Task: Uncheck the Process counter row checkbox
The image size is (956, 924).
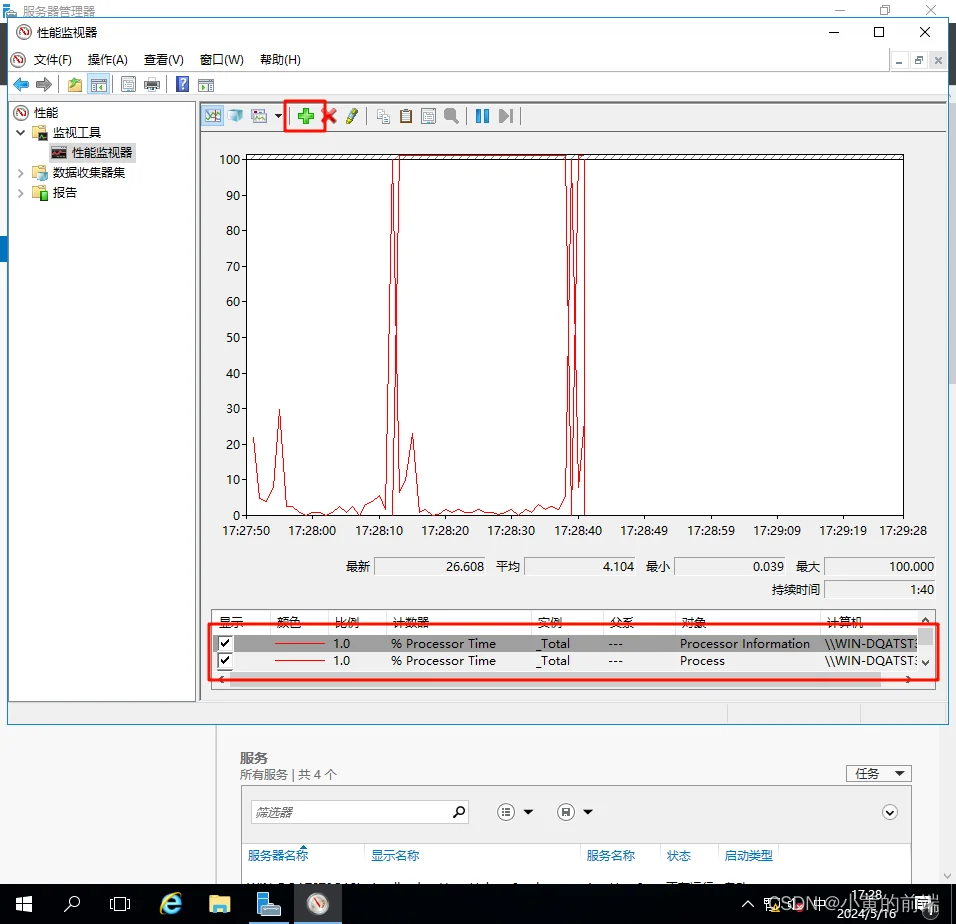Action: tap(226, 661)
